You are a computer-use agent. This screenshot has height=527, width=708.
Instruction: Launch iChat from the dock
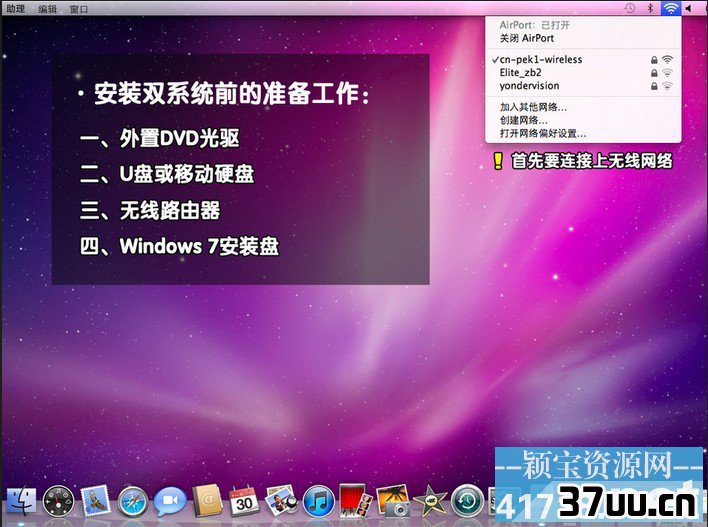tap(170, 501)
